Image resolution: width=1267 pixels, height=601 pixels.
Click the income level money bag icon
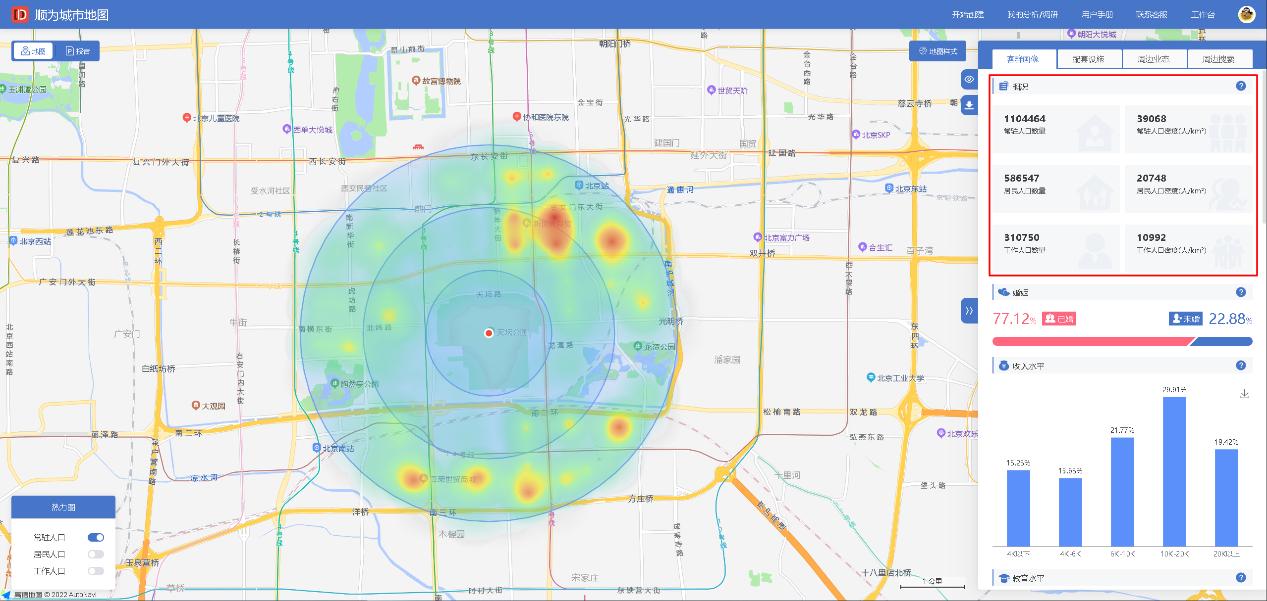click(x=1003, y=366)
